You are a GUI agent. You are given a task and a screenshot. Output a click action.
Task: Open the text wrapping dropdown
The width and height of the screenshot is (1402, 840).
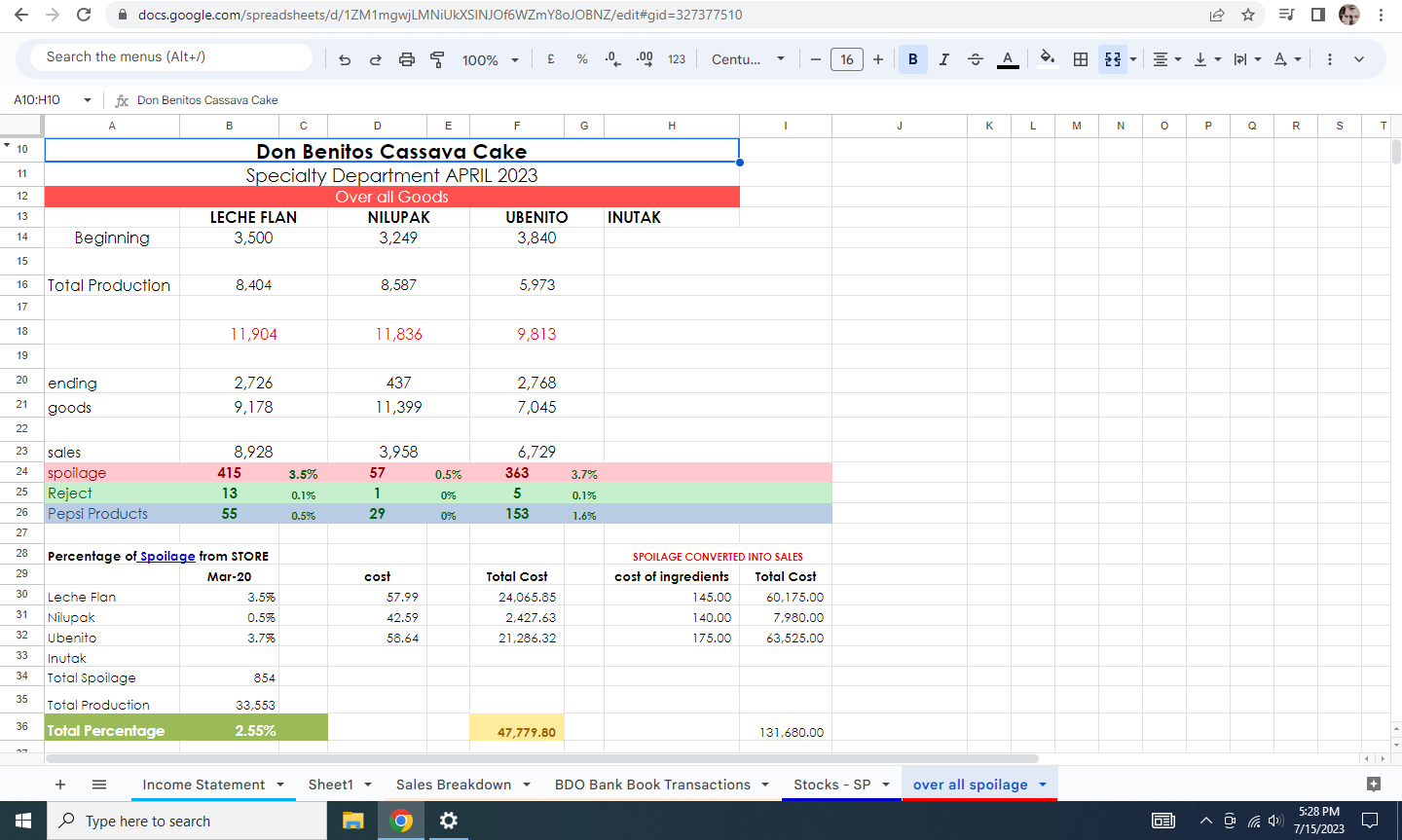pyautogui.click(x=1246, y=59)
